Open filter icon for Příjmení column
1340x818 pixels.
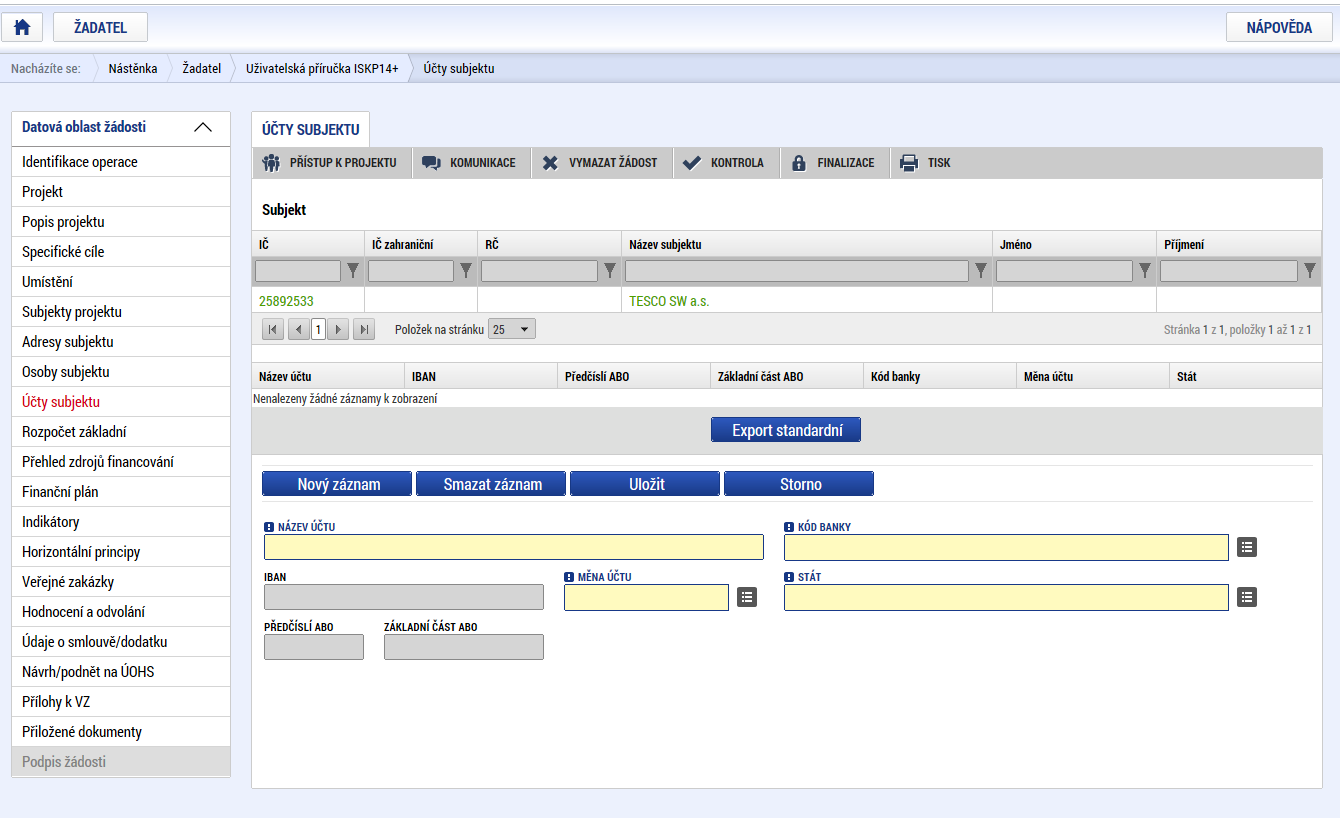pyautogui.click(x=1309, y=270)
